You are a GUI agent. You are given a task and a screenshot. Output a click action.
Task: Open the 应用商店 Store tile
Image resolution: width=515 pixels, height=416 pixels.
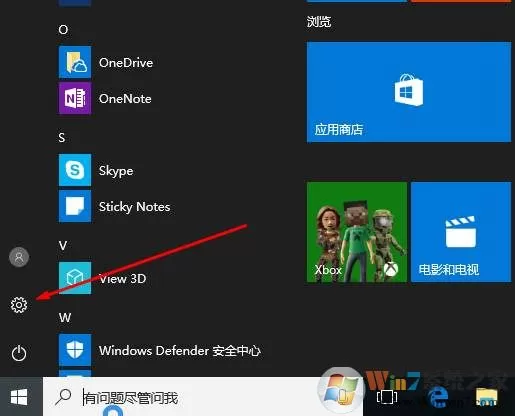[x=409, y=92]
